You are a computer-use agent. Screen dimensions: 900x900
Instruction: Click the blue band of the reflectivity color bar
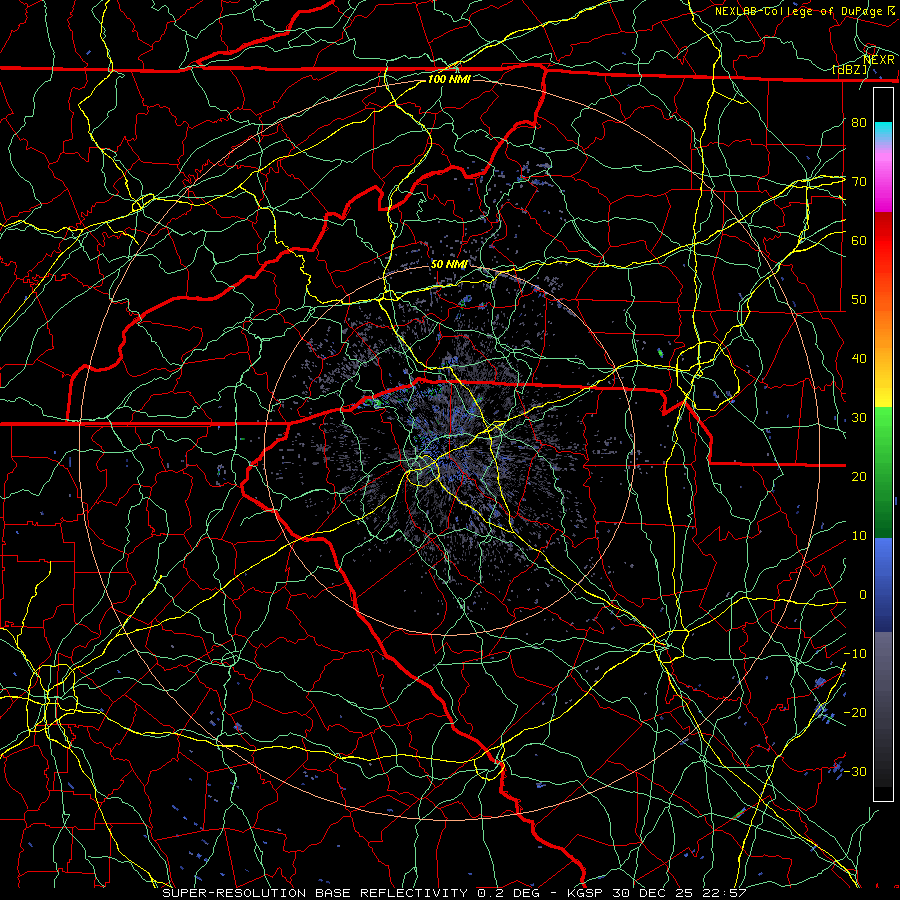883,584
